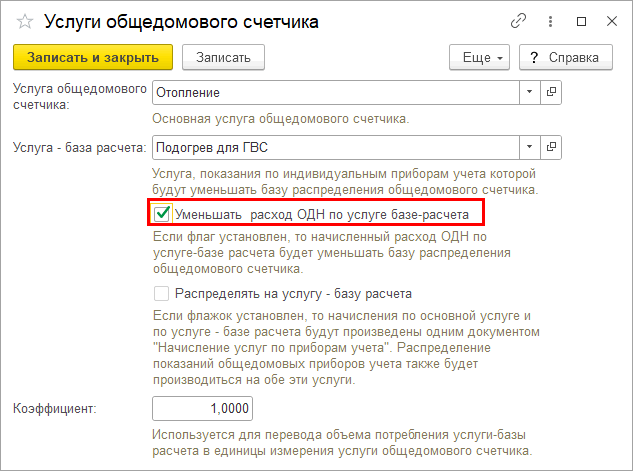Enable Распределять на услугу - базу расчета checkbox
This screenshot has height=471, width=633.
[x=161, y=293]
